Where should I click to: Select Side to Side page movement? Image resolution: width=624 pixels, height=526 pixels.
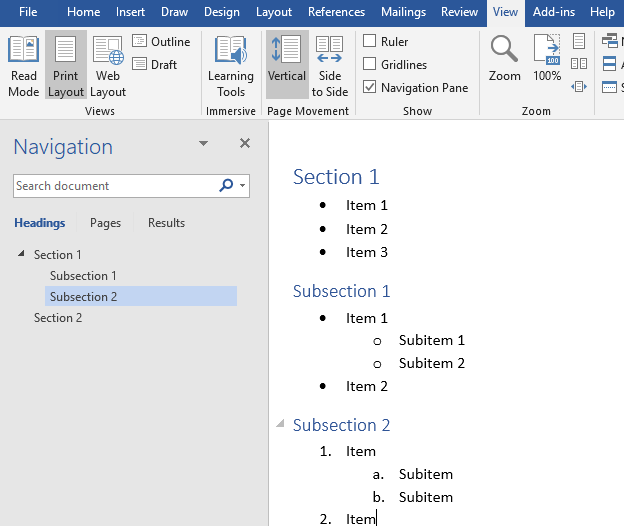330,66
